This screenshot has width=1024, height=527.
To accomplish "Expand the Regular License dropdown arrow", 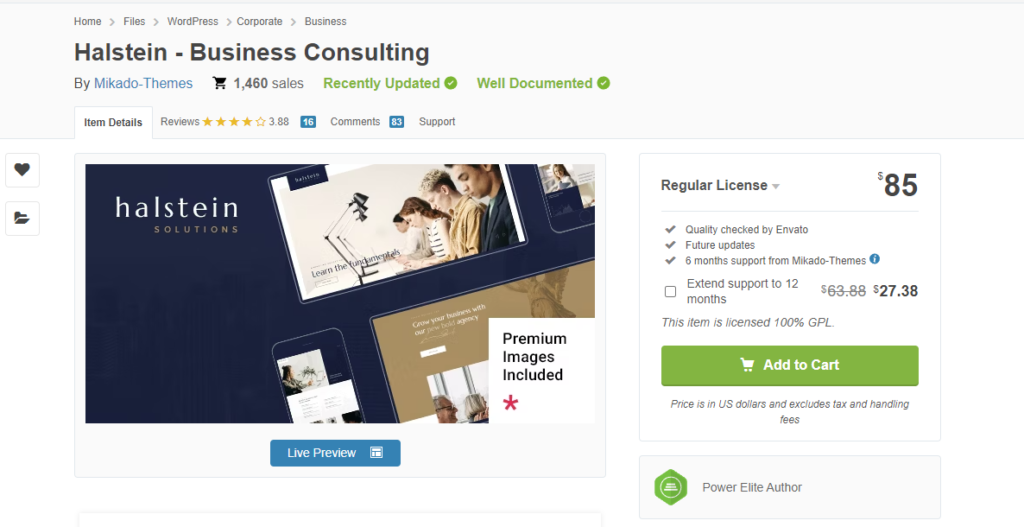I will (776, 187).
